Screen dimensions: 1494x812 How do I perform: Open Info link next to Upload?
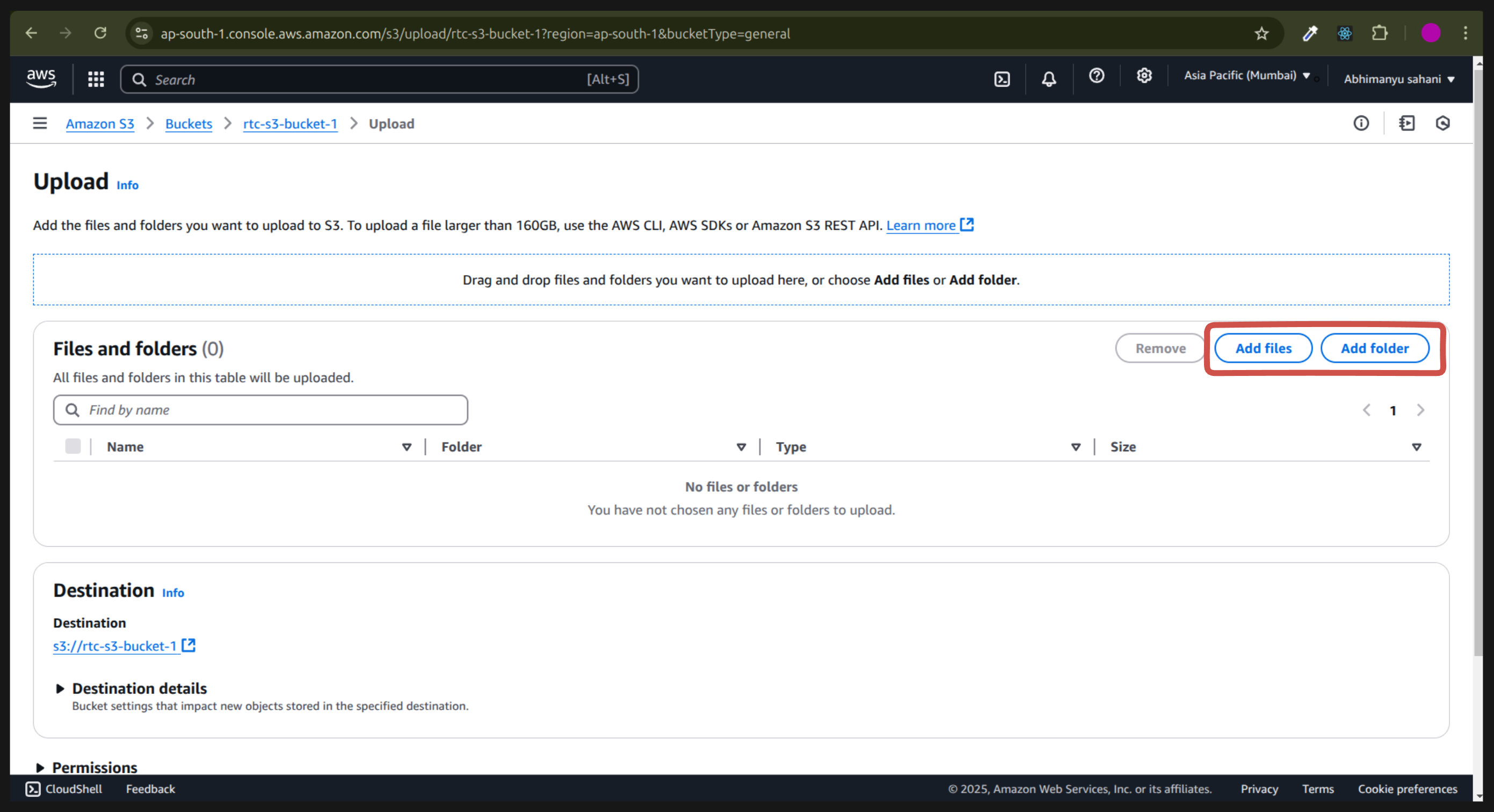click(x=128, y=185)
